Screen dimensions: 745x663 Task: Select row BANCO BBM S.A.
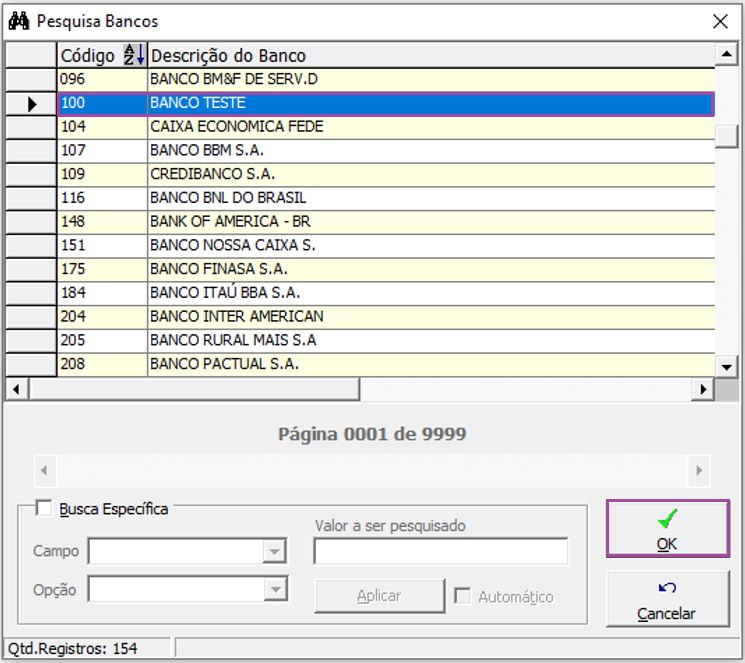pyautogui.click(x=386, y=151)
